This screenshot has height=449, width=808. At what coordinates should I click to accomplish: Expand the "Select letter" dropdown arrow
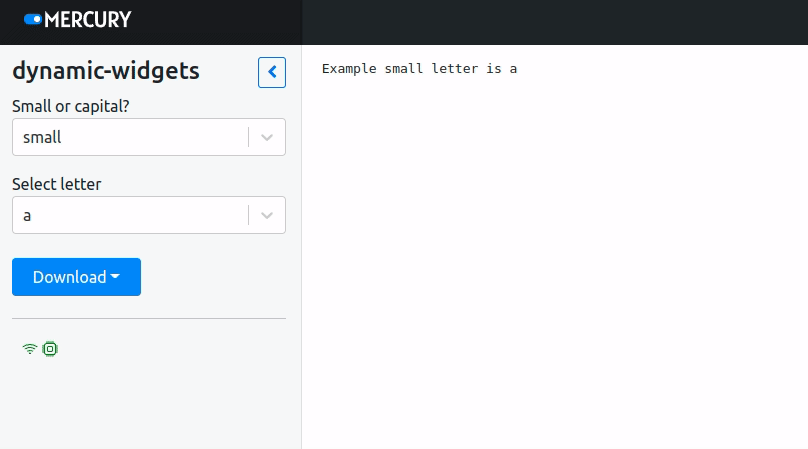(267, 215)
